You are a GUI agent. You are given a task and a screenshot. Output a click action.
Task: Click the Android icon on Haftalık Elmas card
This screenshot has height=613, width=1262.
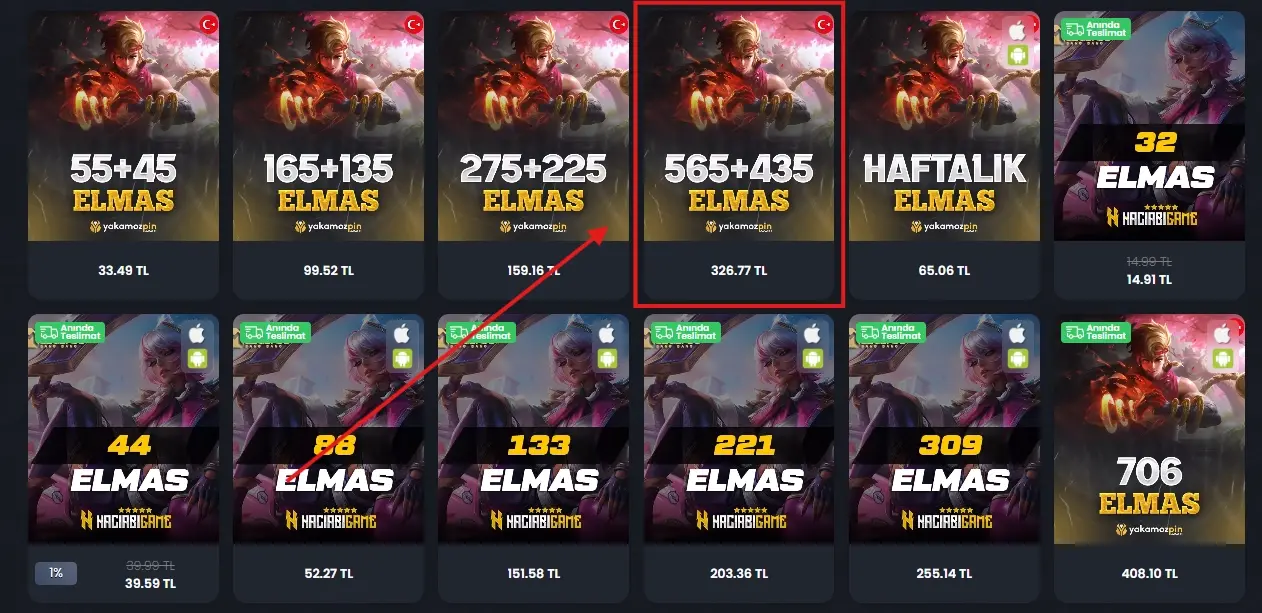point(1018,55)
